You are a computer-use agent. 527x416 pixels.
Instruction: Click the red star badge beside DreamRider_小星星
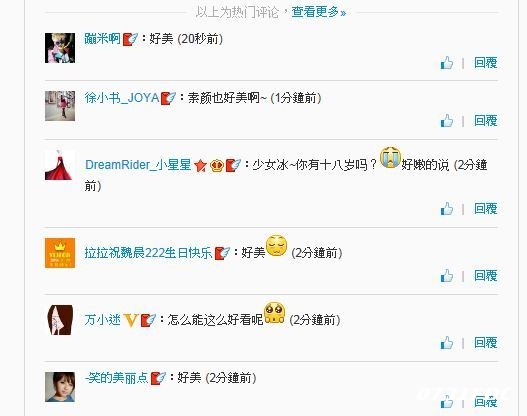point(200,165)
